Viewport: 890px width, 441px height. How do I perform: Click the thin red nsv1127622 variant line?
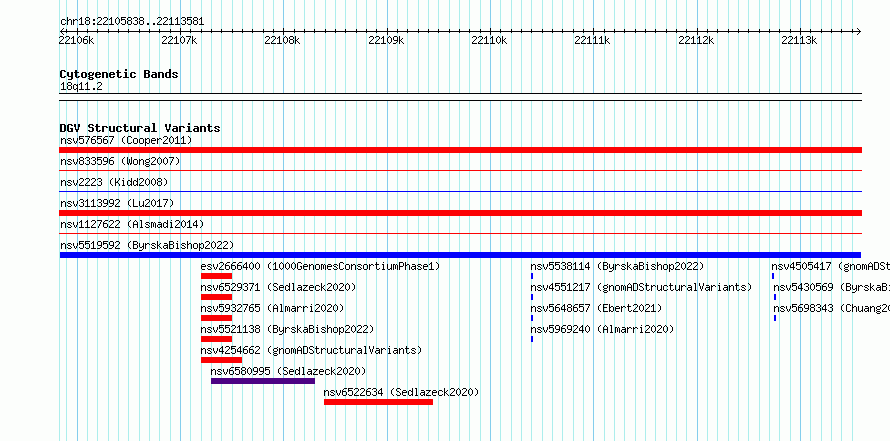pos(460,233)
